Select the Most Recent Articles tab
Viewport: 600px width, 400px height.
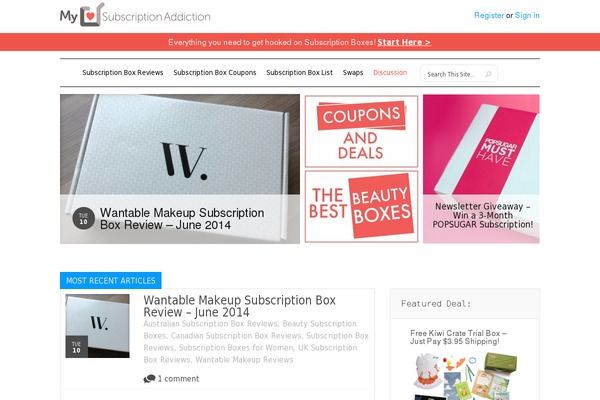[111, 281]
